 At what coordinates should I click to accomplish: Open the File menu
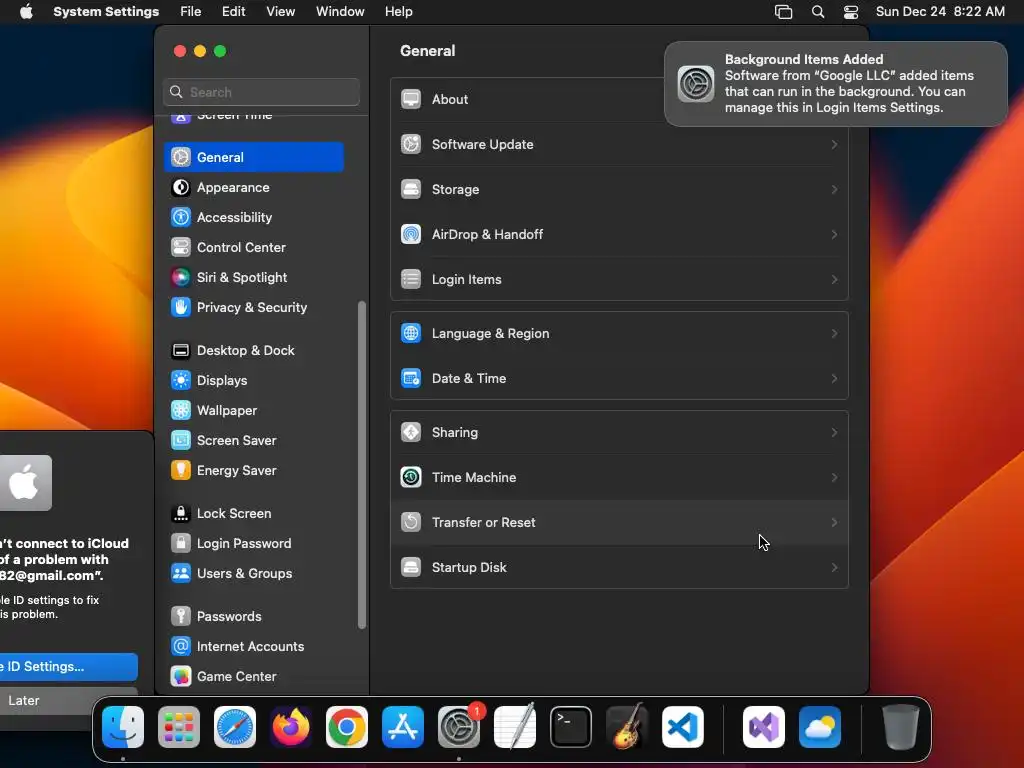click(x=191, y=12)
